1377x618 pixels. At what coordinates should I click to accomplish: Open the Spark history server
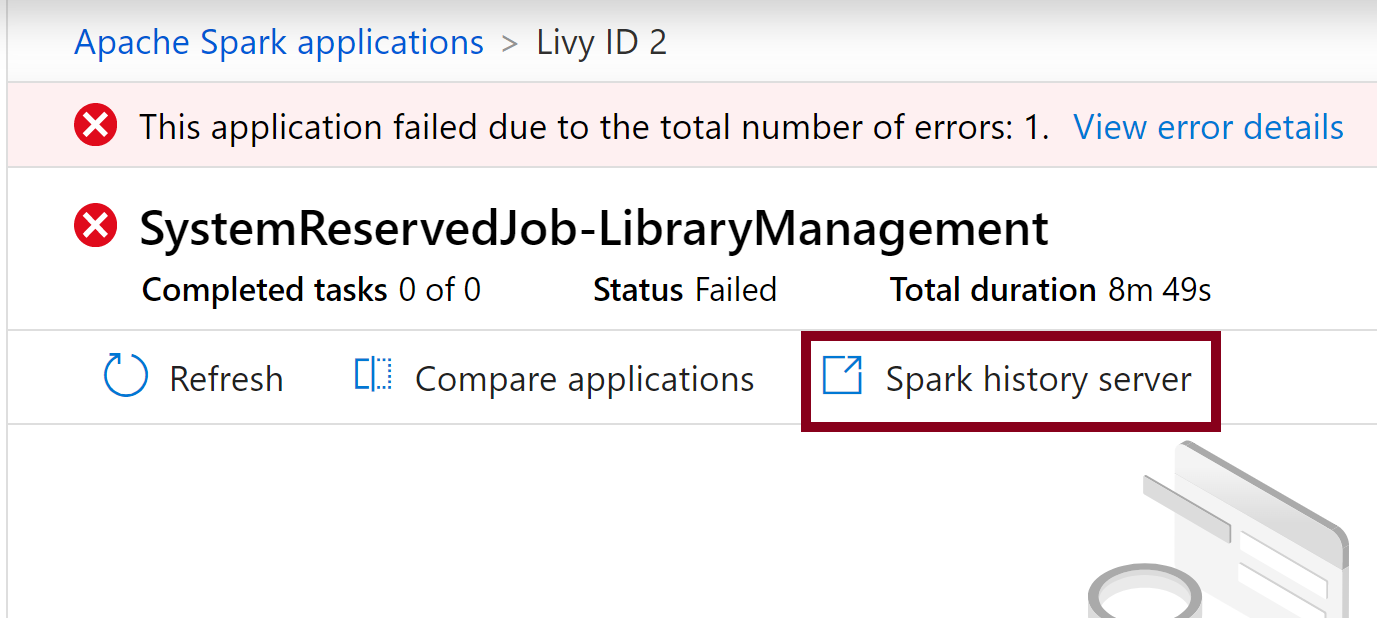pos(1038,379)
